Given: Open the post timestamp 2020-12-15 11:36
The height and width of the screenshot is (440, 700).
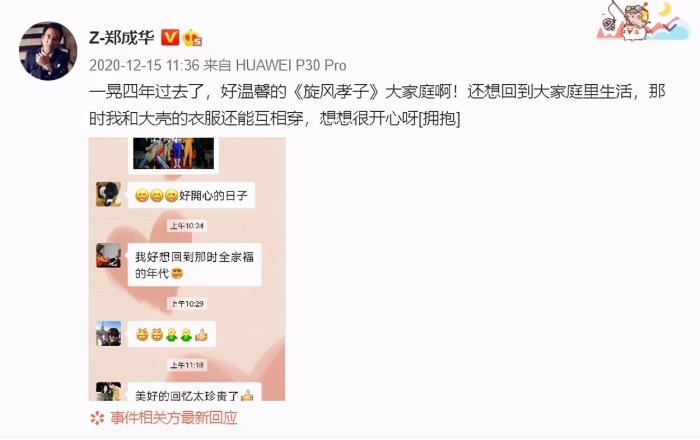Looking at the screenshot, I should 144,66.
